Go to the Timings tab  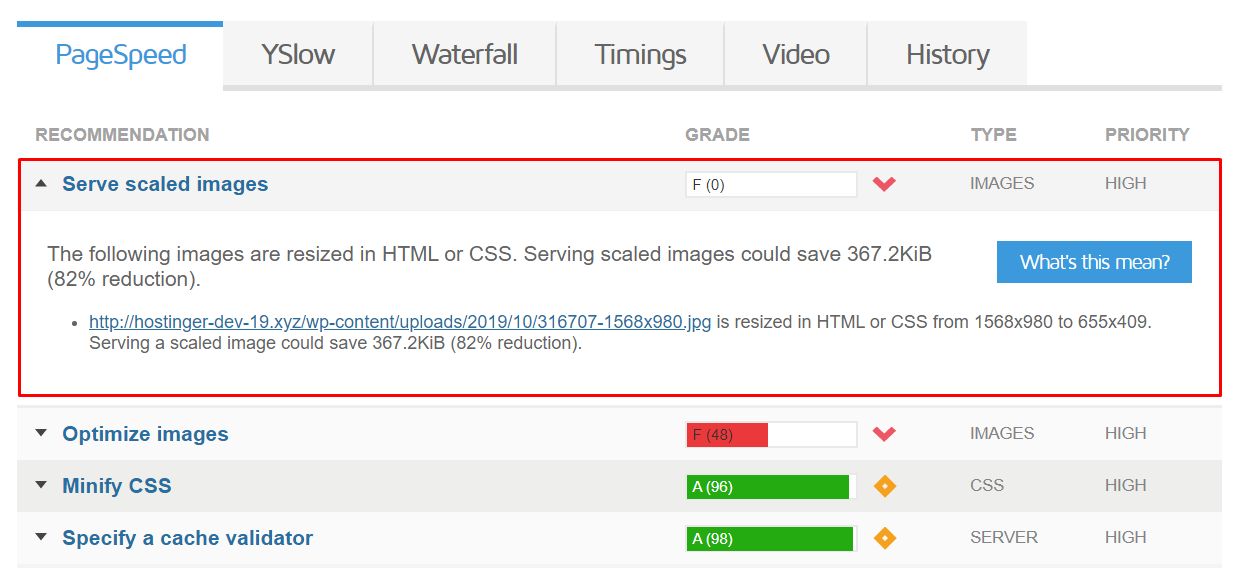640,54
